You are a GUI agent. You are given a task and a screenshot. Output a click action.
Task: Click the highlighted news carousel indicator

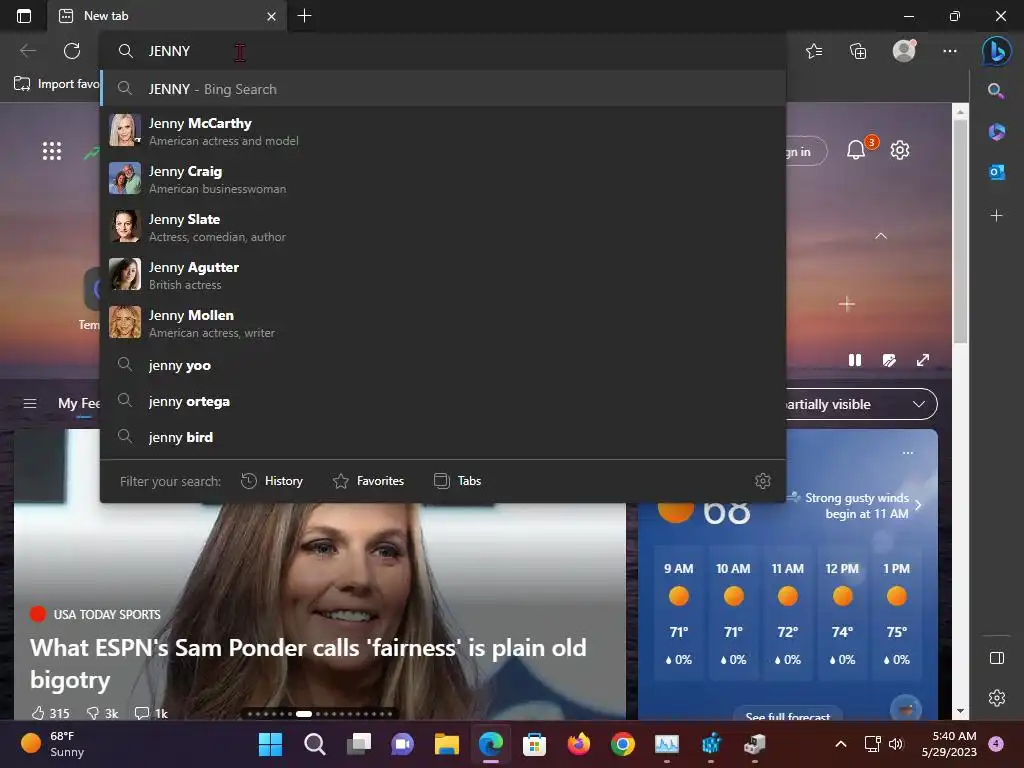click(x=304, y=714)
